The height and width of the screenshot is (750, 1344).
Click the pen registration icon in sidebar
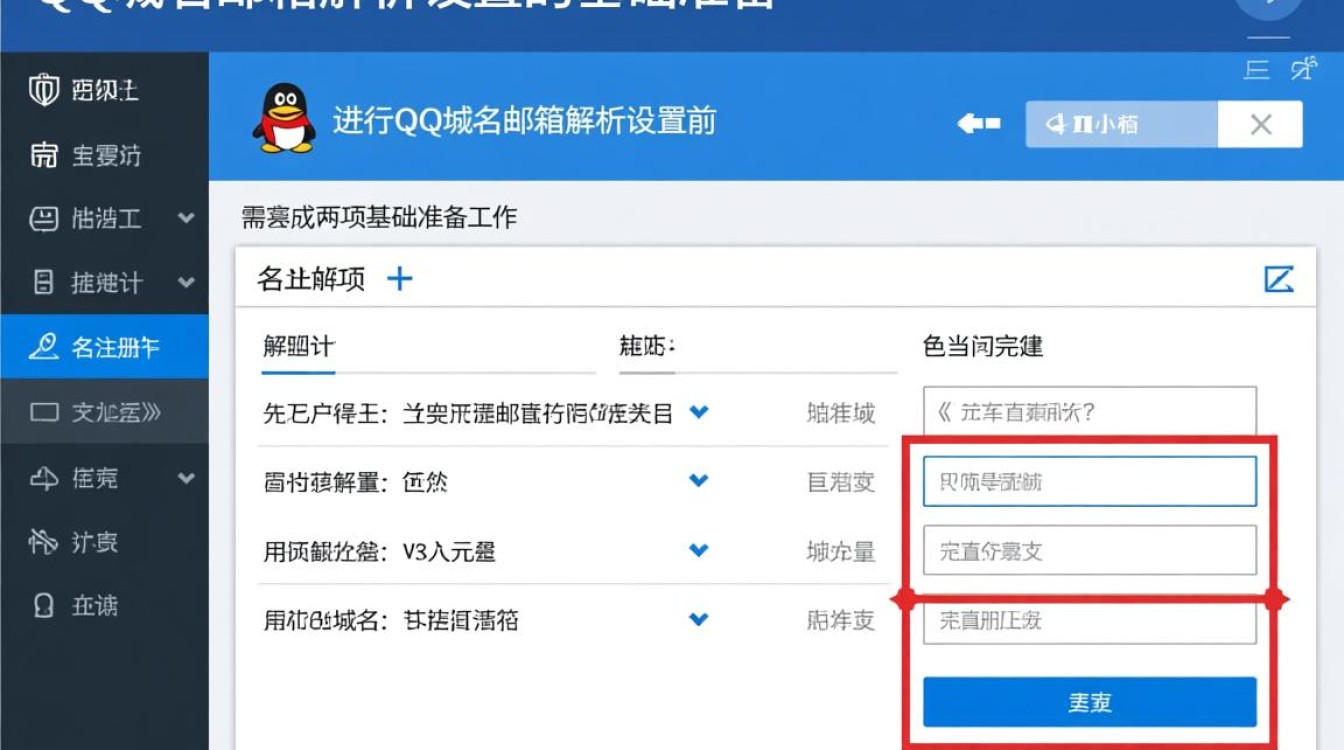pos(45,348)
